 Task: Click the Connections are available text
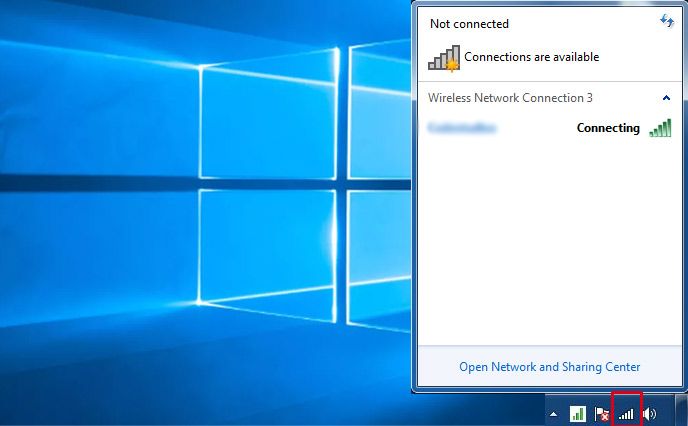pyautogui.click(x=531, y=57)
